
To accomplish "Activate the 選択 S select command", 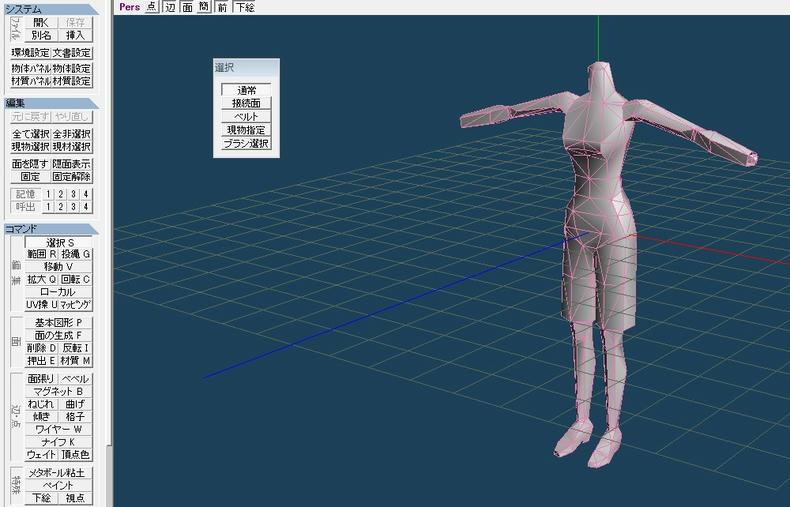I will 58,242.
